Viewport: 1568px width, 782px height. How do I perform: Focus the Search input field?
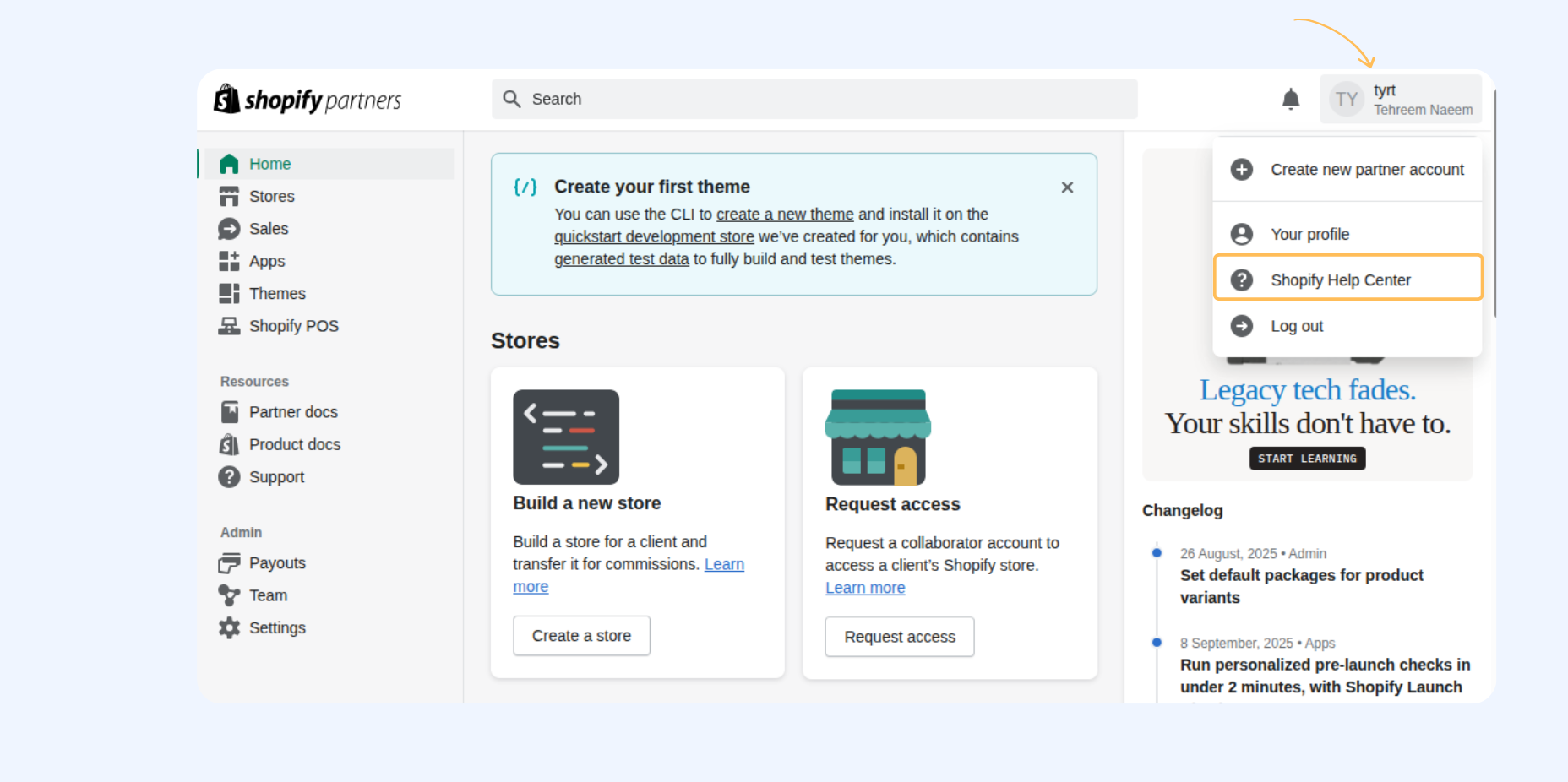[x=814, y=99]
